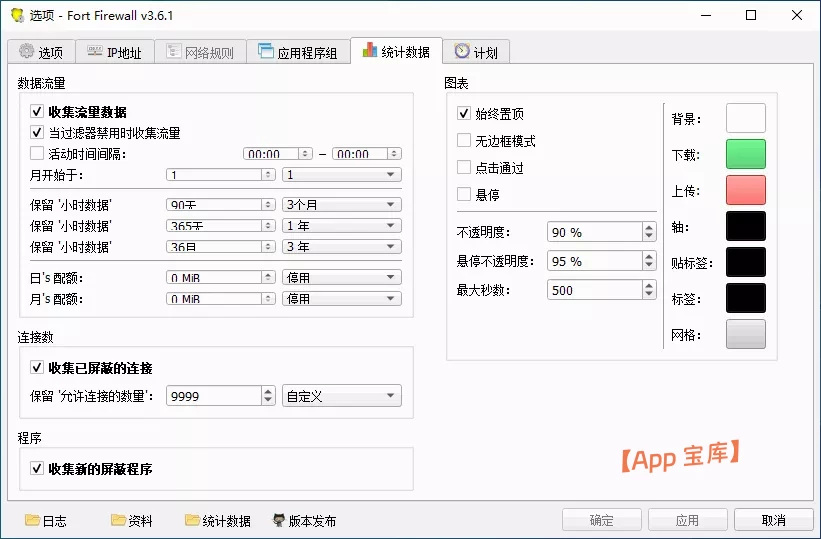Click the 应用 button
The width and height of the screenshot is (821, 539).
tap(687, 520)
